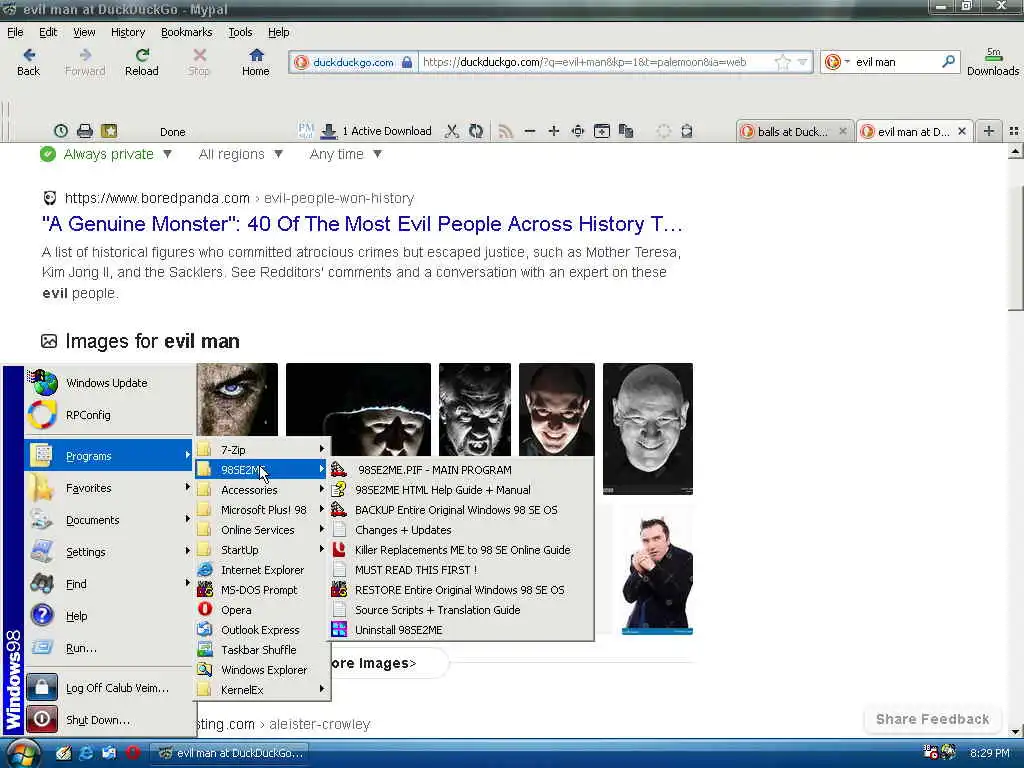Image resolution: width=1024 pixels, height=768 pixels.
Task: Click the RSS feed icon
Action: (x=505, y=131)
